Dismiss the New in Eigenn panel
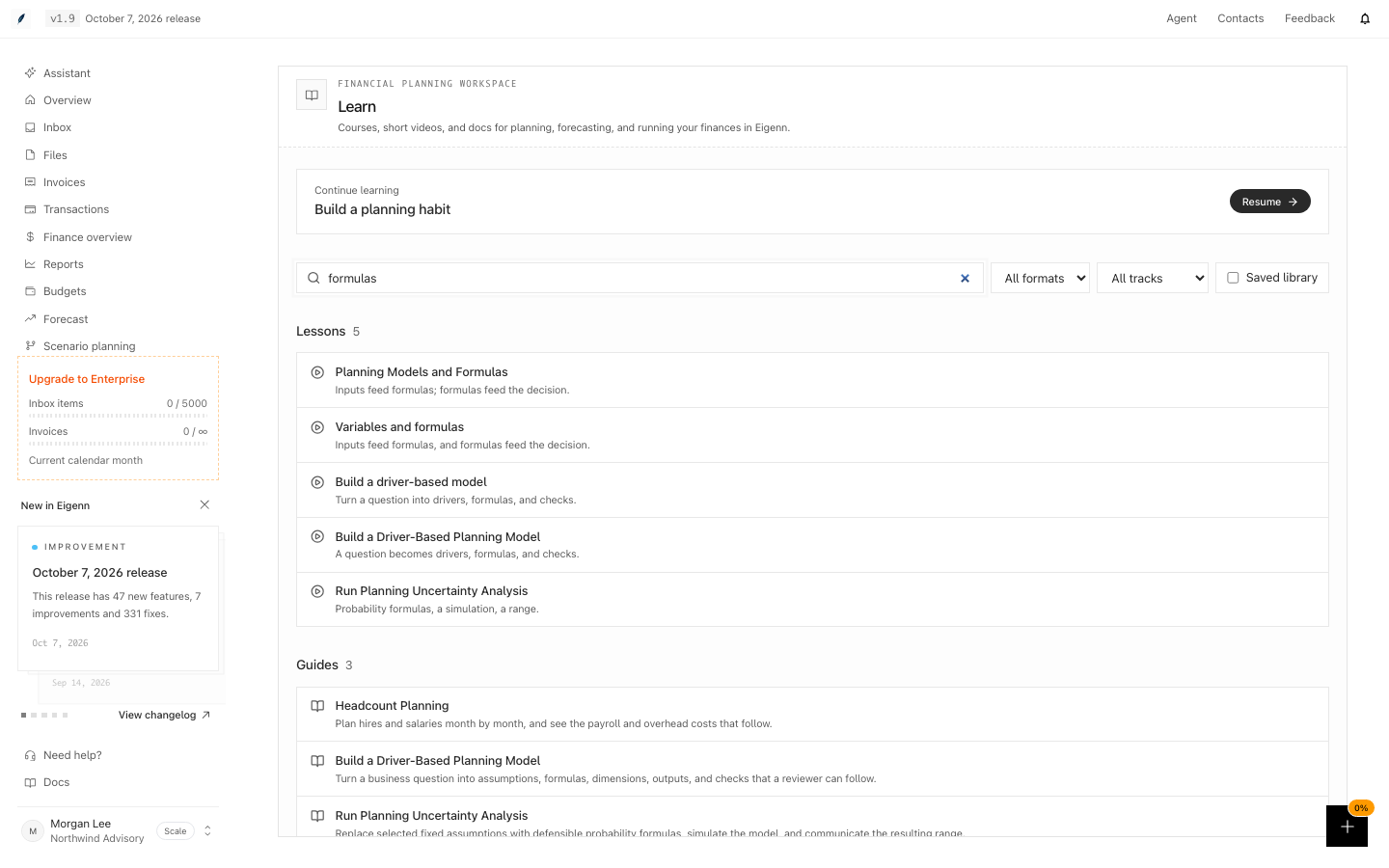The width and height of the screenshot is (1389, 868). click(x=204, y=505)
